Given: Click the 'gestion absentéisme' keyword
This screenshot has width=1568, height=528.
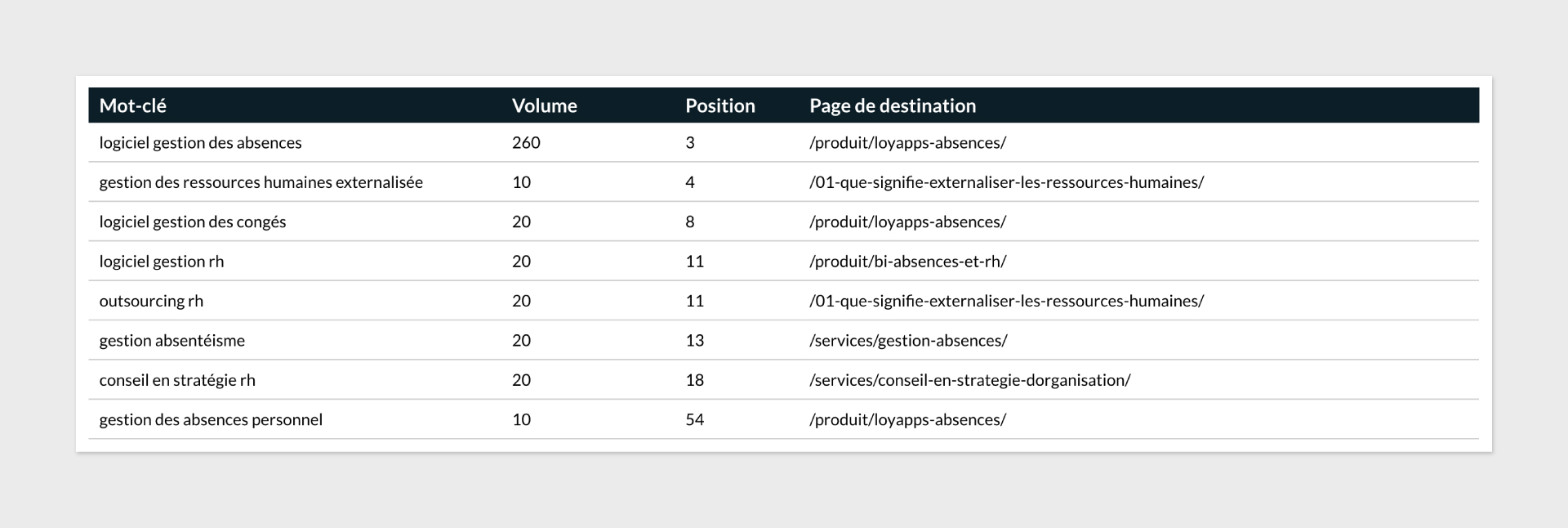Looking at the screenshot, I should [171, 341].
